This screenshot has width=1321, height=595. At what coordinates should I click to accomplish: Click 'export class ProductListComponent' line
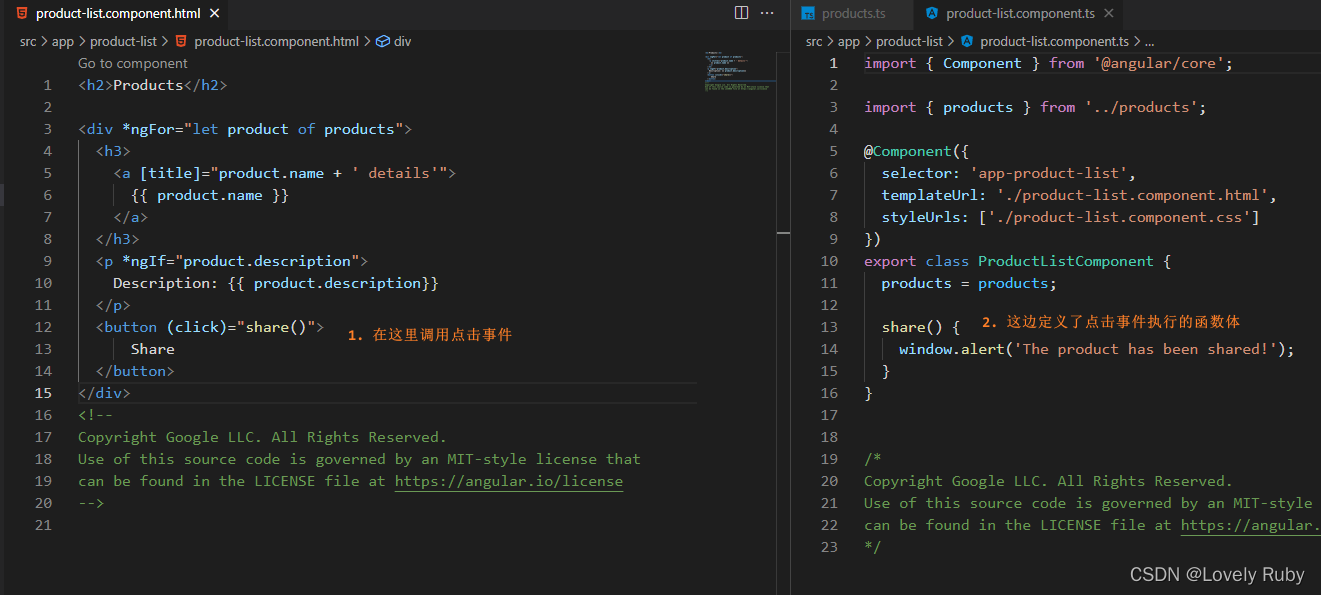pos(1018,261)
